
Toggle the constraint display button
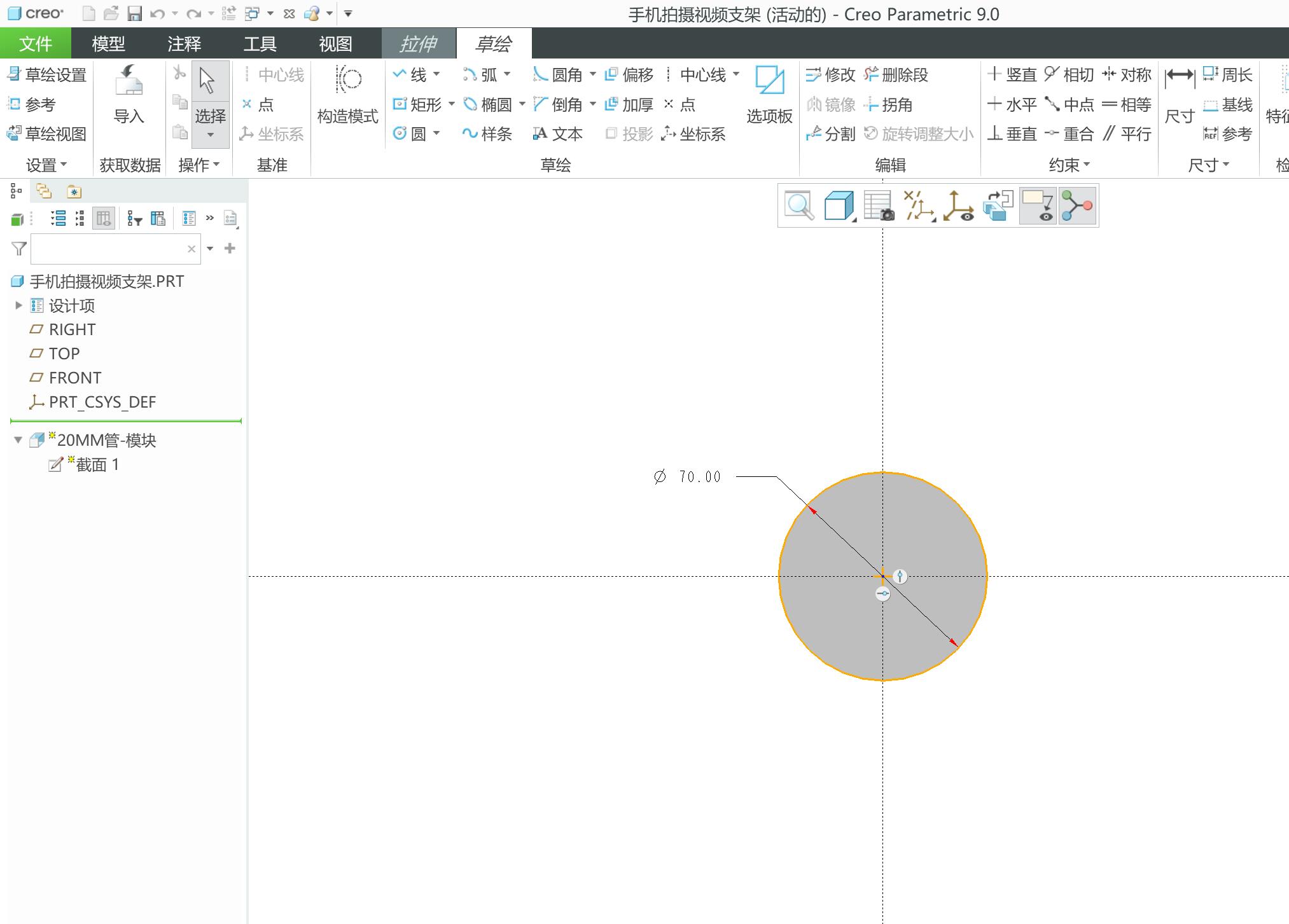[1077, 206]
